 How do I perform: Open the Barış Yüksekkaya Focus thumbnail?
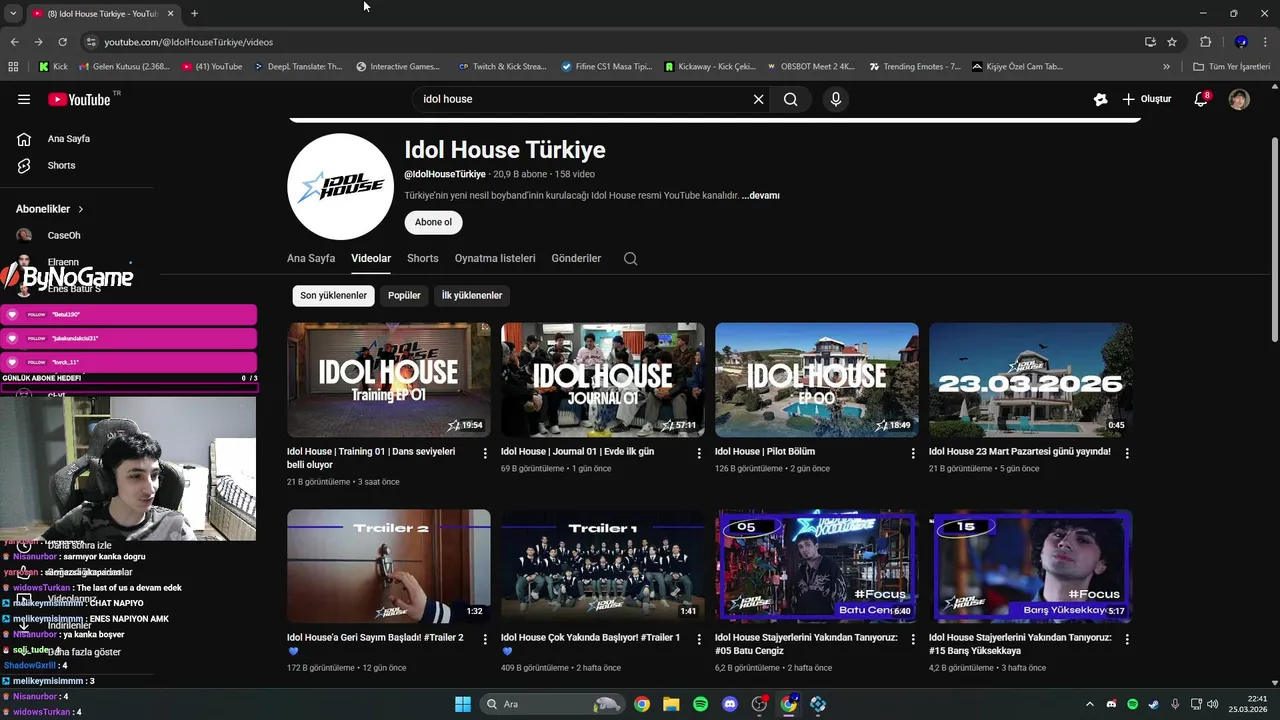coord(1031,566)
